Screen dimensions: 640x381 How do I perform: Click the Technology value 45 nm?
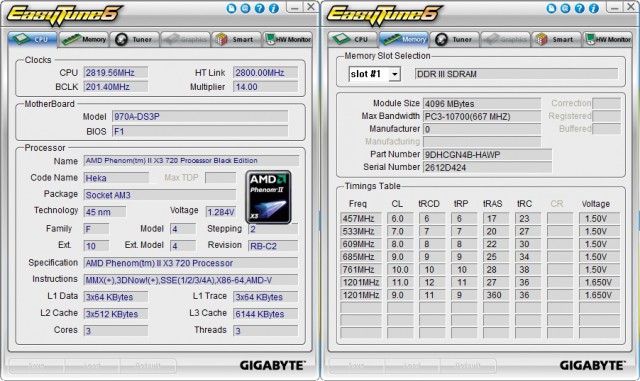[104, 212]
